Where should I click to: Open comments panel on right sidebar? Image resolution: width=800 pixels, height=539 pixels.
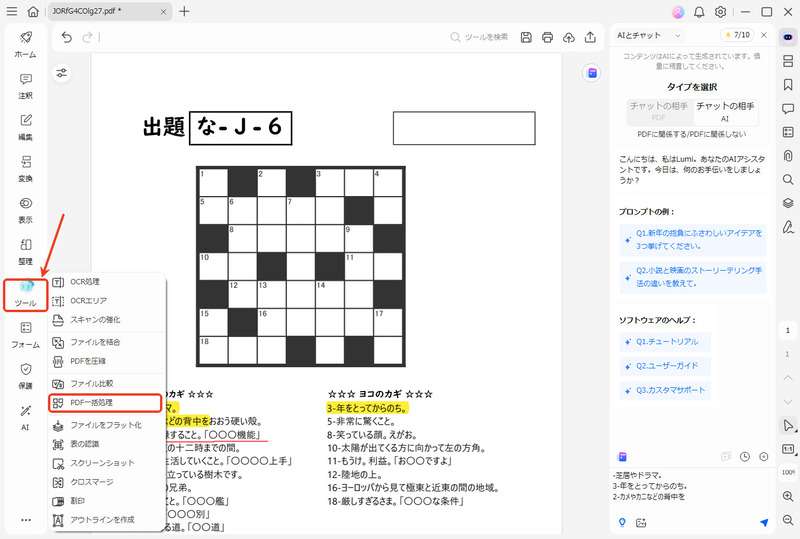tap(788, 108)
